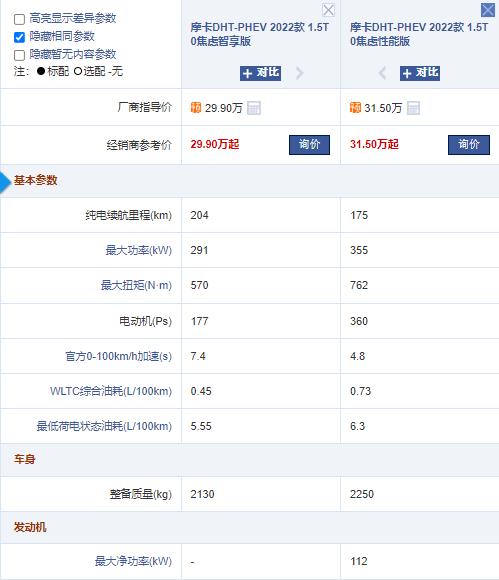
Task: Select the 5.55 fuel consumption value
Action: tap(201, 426)
